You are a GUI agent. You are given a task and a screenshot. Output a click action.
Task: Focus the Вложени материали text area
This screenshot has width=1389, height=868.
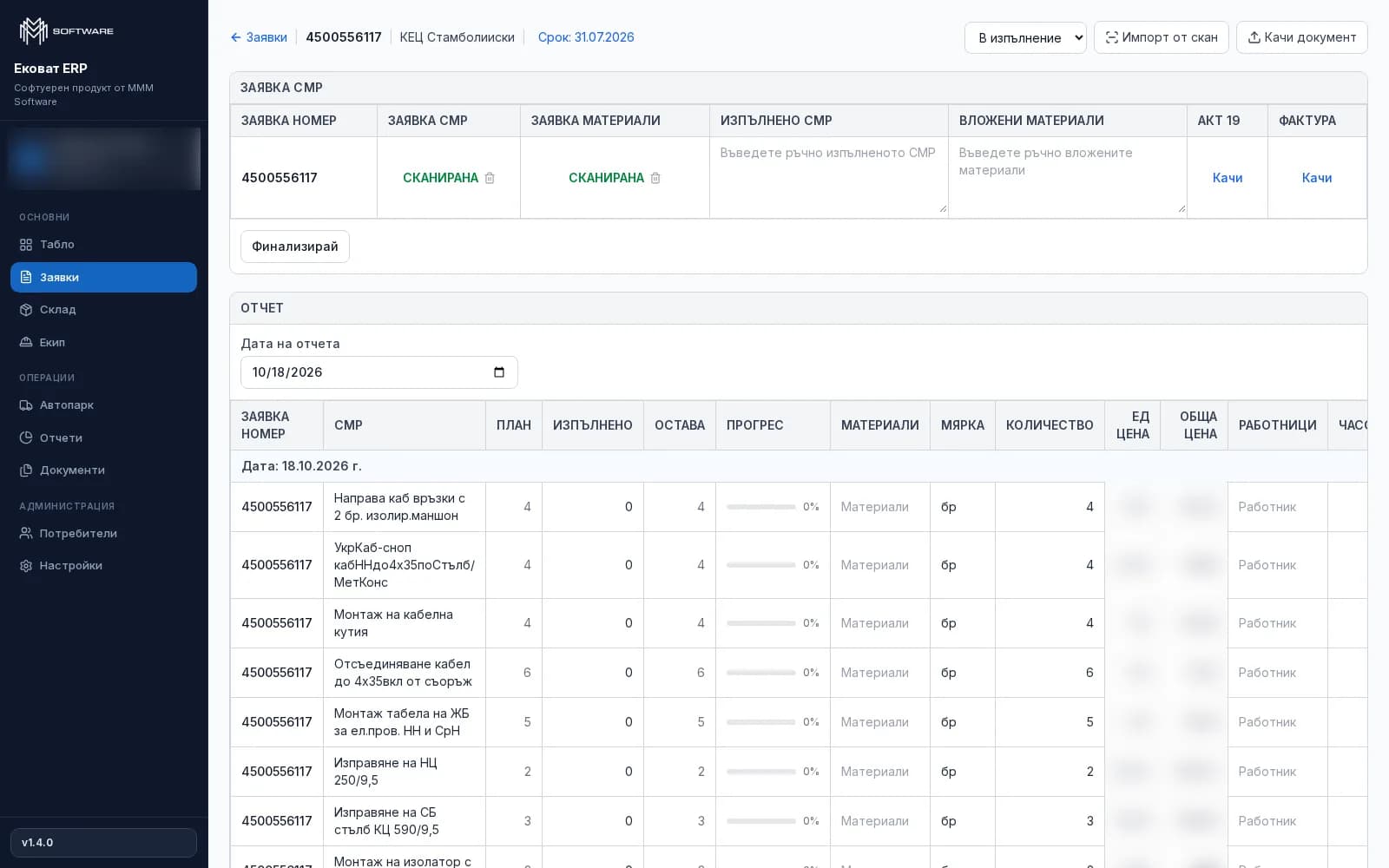tap(1068, 177)
